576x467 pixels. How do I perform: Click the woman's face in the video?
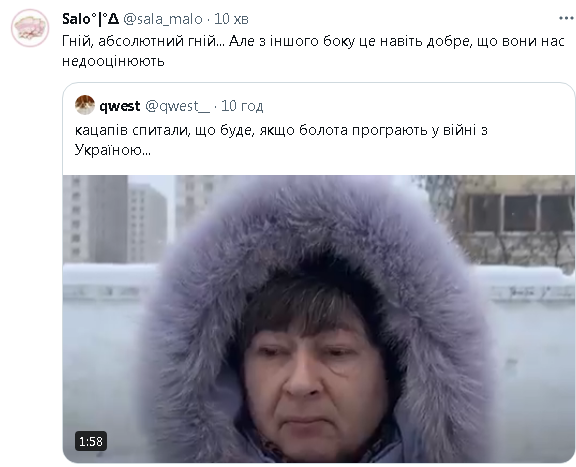(x=314, y=382)
